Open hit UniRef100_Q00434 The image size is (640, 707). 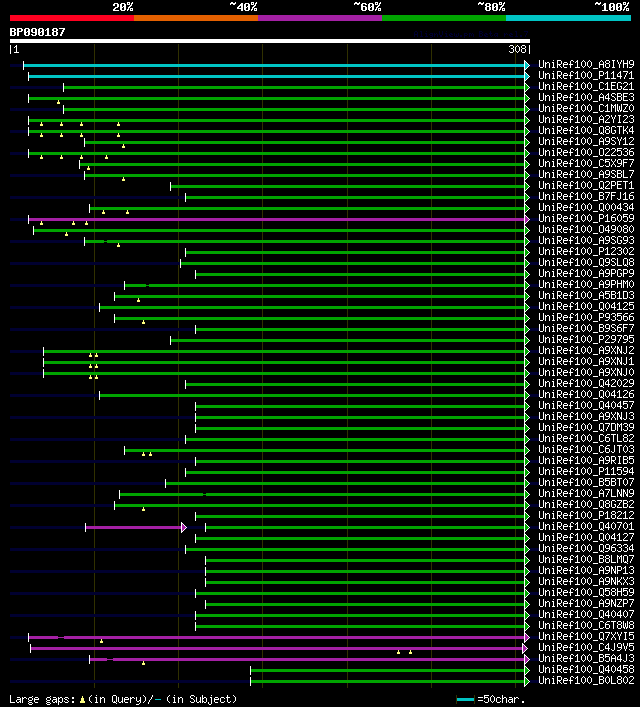[x=586, y=207]
